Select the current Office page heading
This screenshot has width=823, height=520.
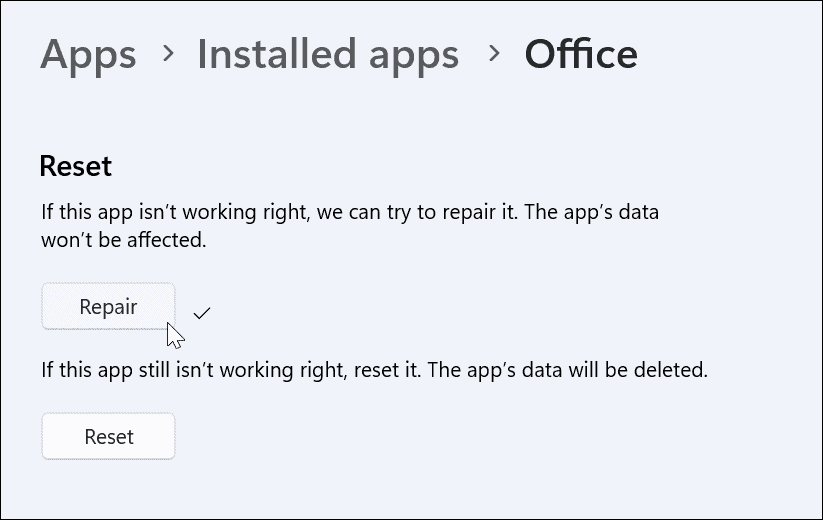[581, 54]
